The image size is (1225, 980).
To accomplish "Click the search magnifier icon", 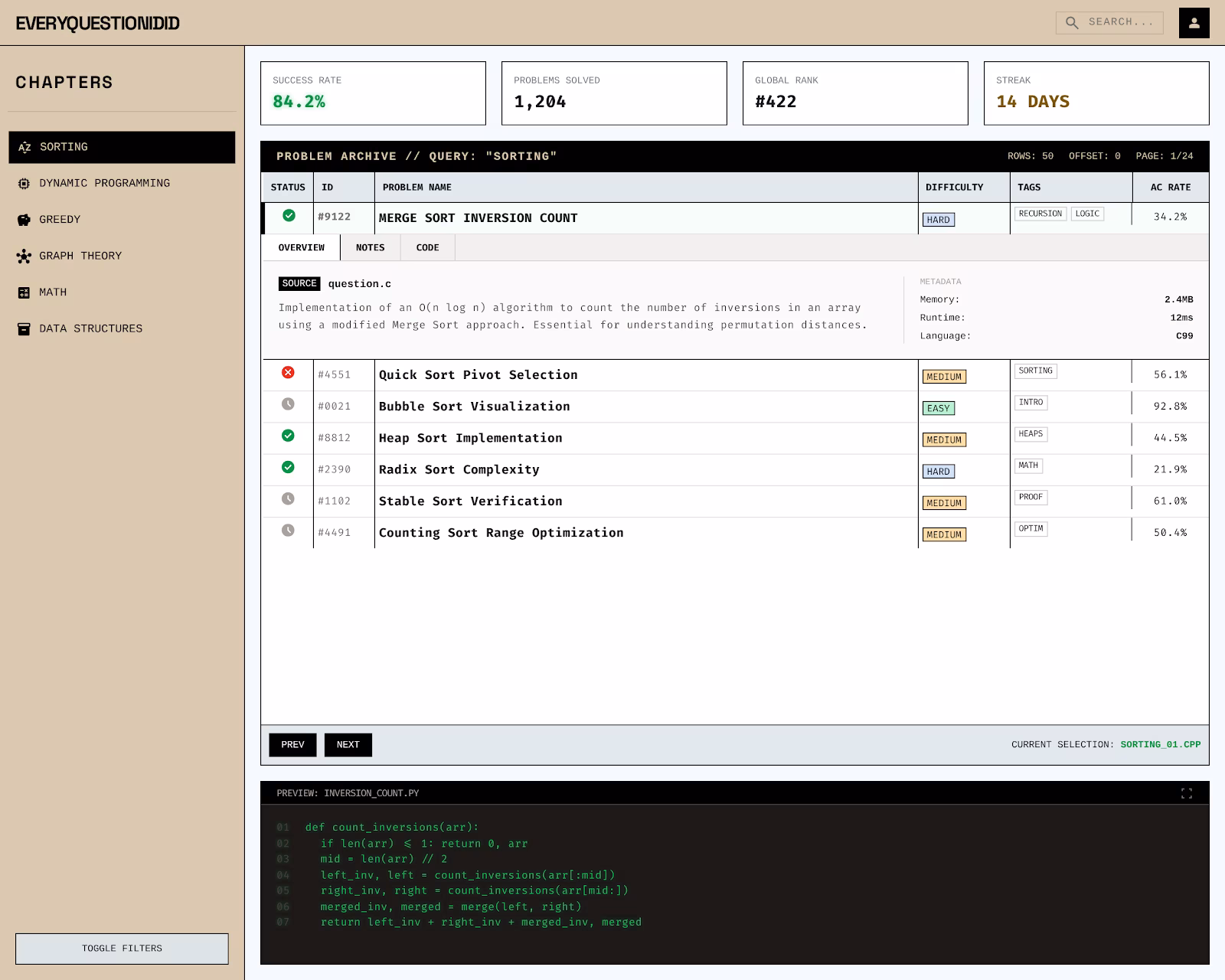I will pyautogui.click(x=1072, y=23).
